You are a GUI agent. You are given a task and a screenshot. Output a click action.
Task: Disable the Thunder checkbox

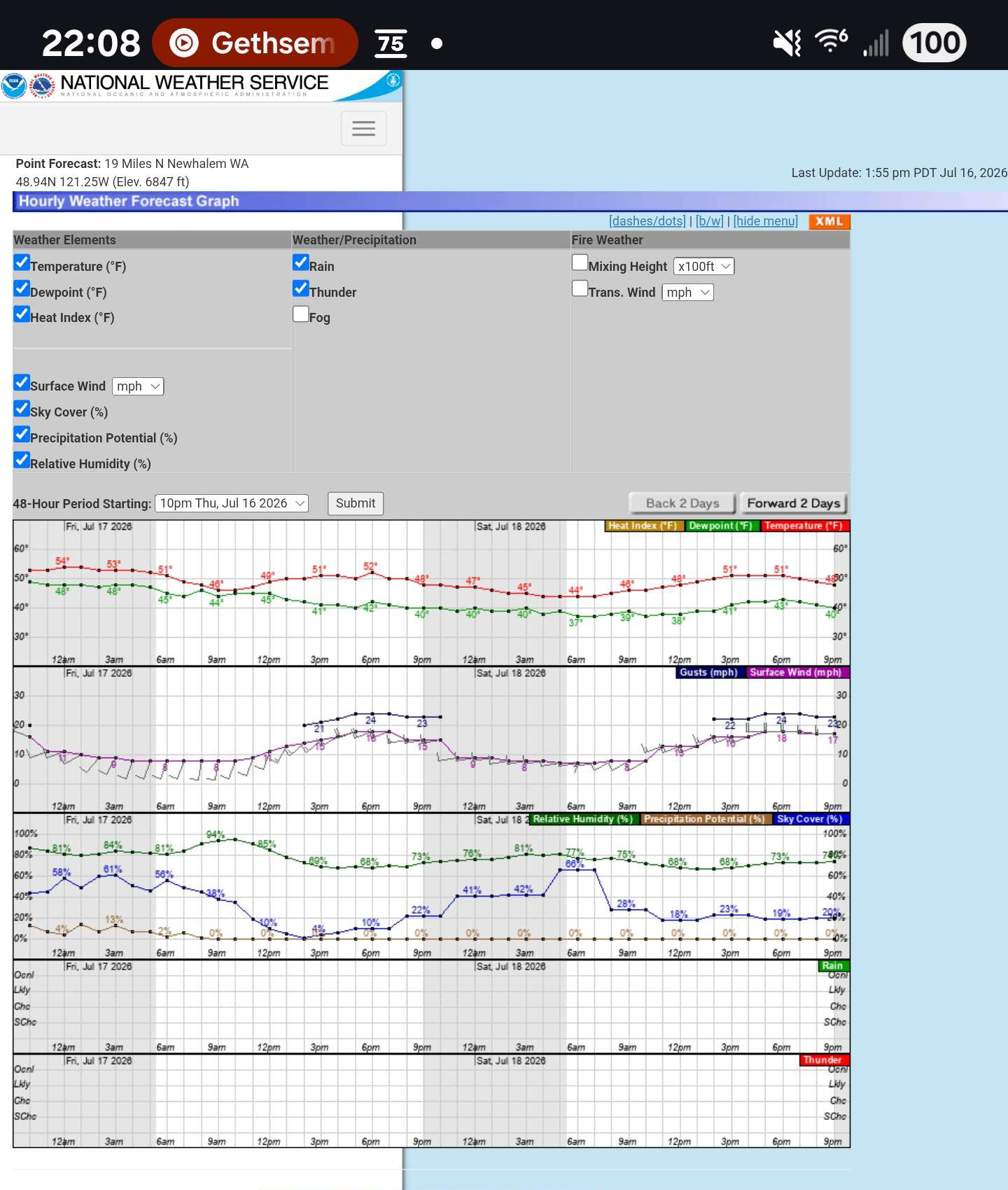coord(301,289)
